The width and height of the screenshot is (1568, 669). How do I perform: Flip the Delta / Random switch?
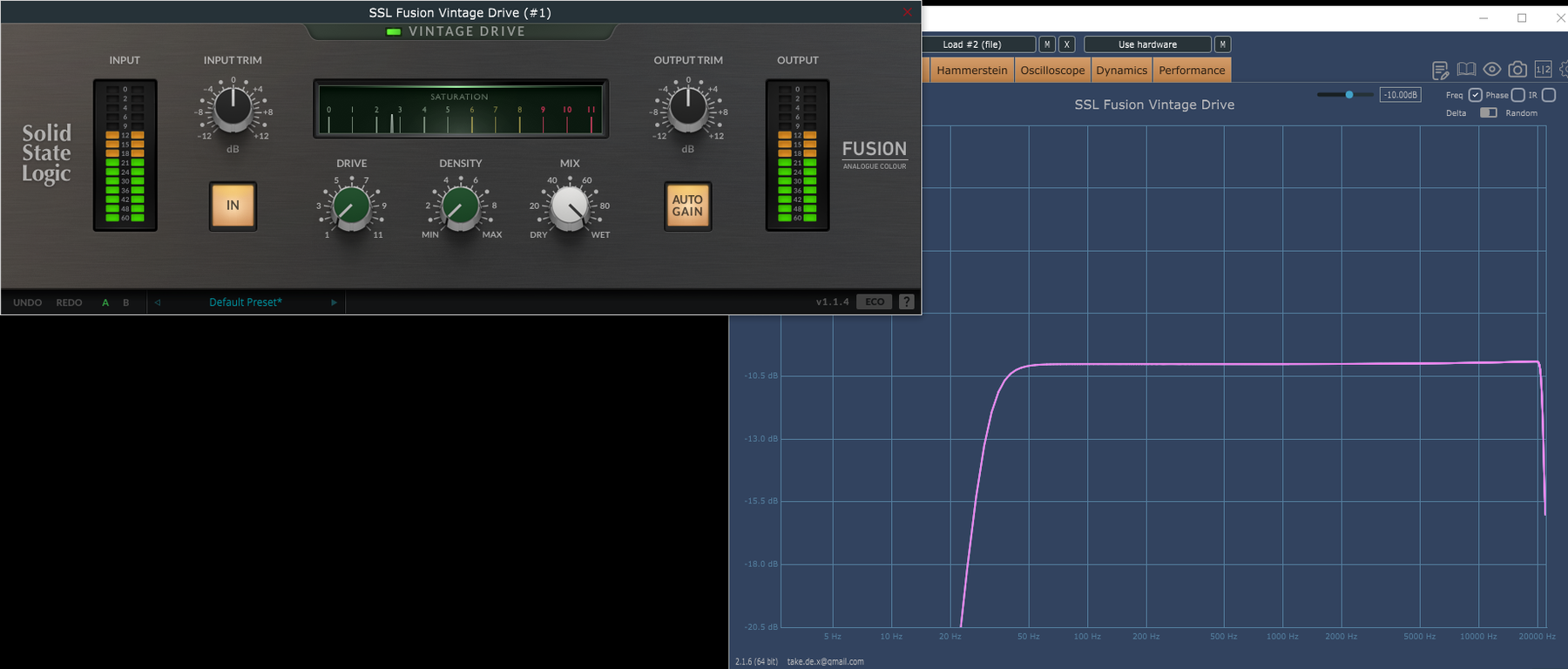pos(1489,112)
